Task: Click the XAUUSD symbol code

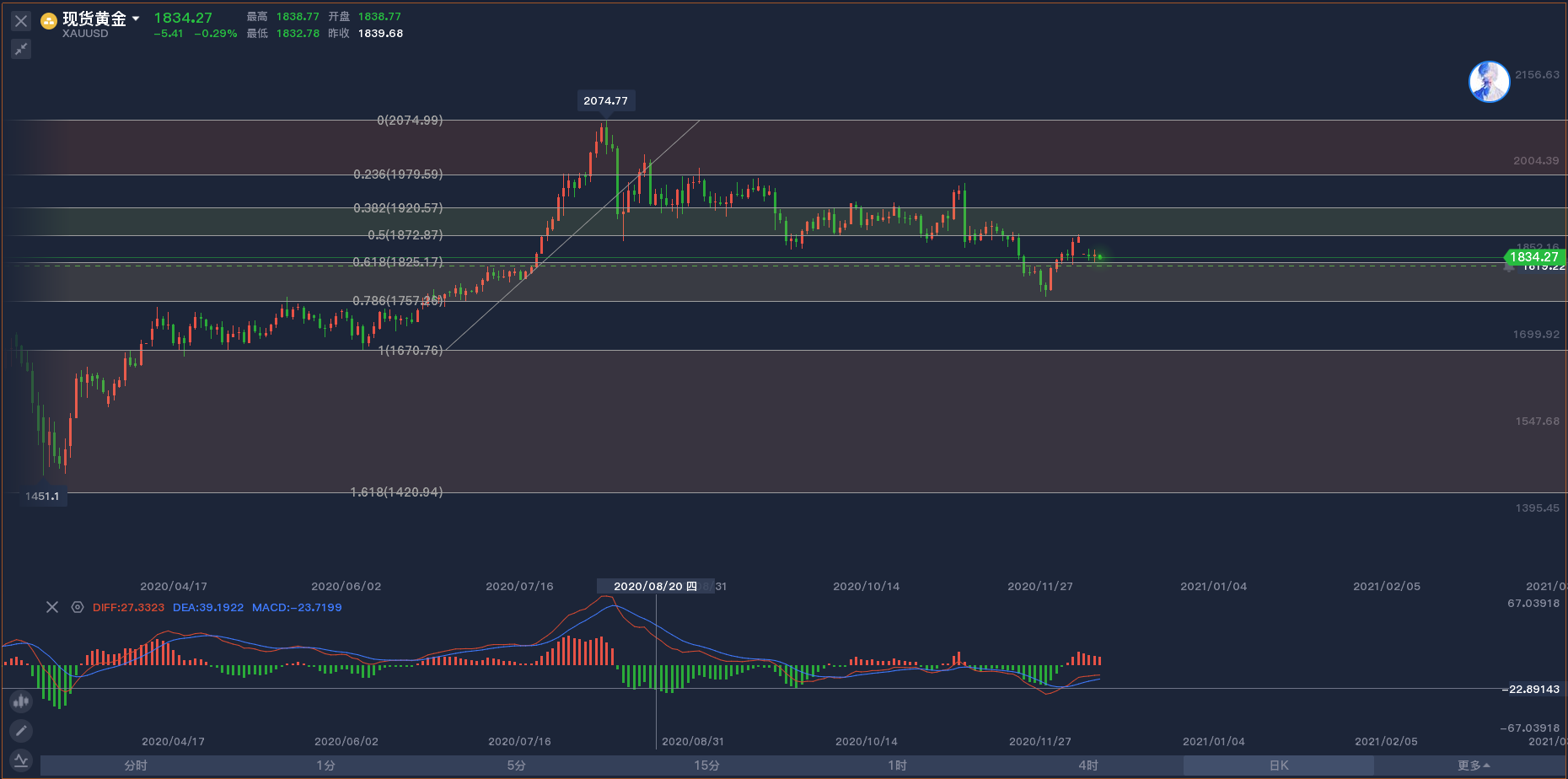Action: click(85, 34)
